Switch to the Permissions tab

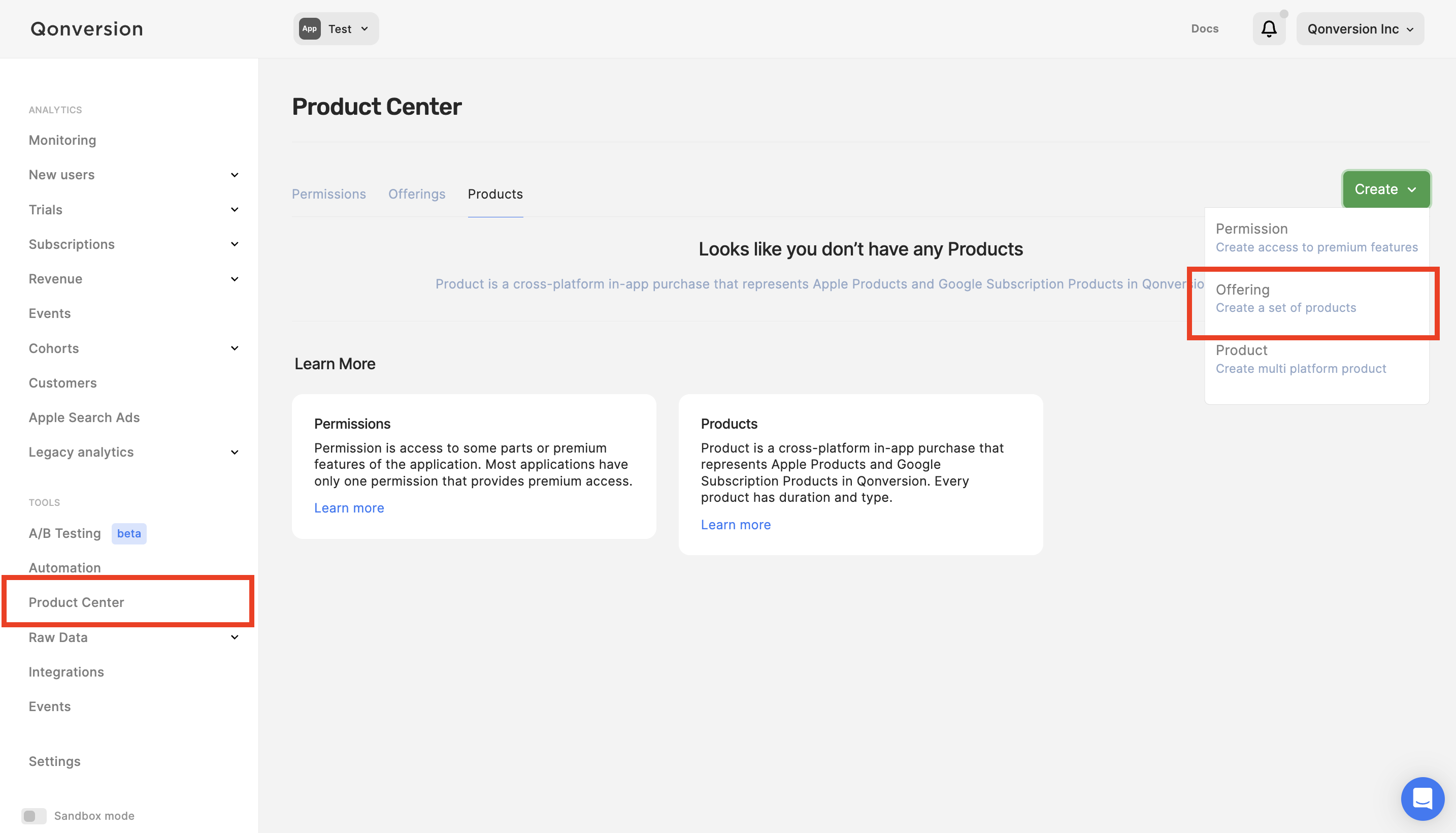pyautogui.click(x=328, y=194)
